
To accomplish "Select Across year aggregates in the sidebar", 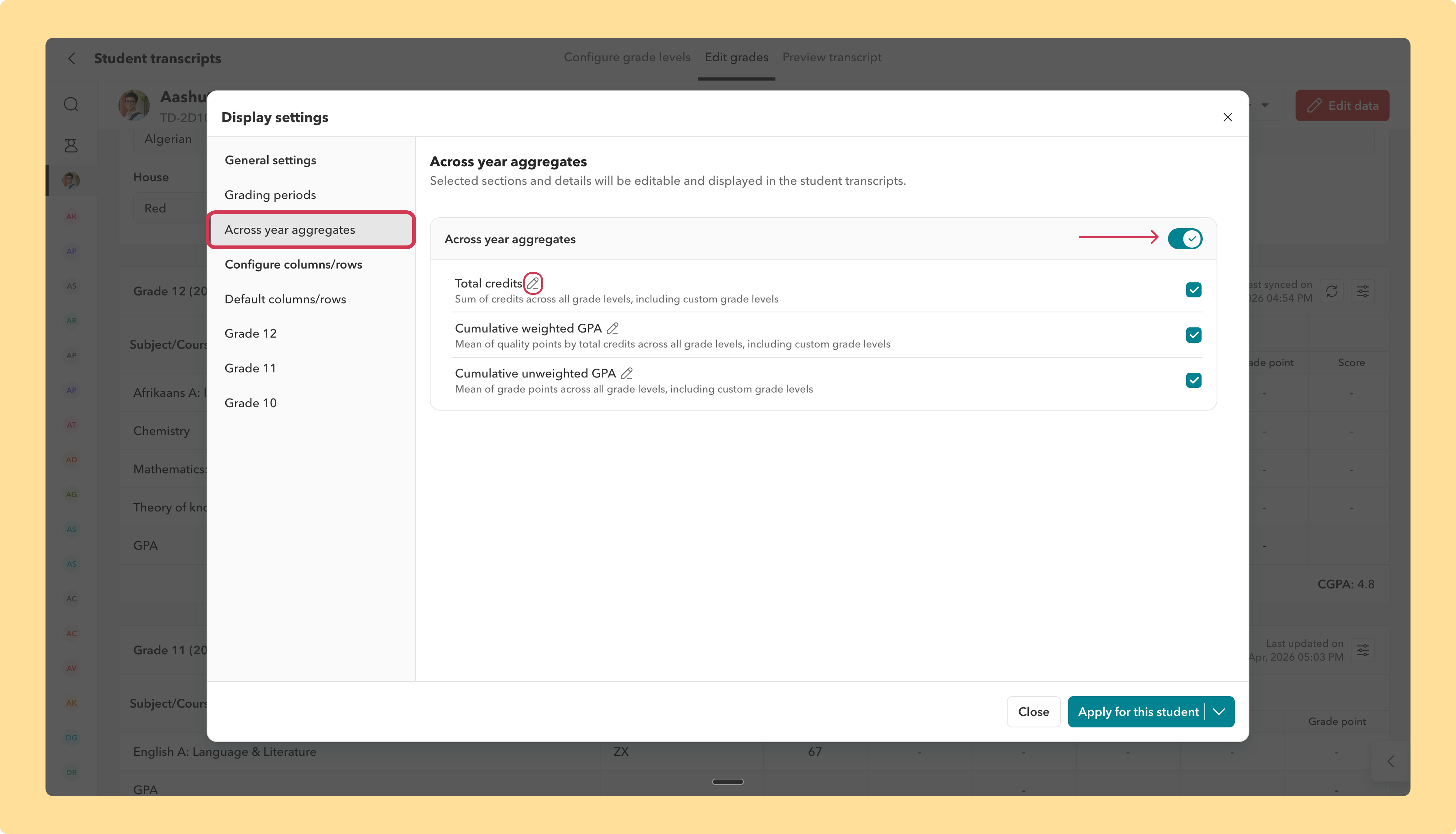I will pyautogui.click(x=310, y=230).
